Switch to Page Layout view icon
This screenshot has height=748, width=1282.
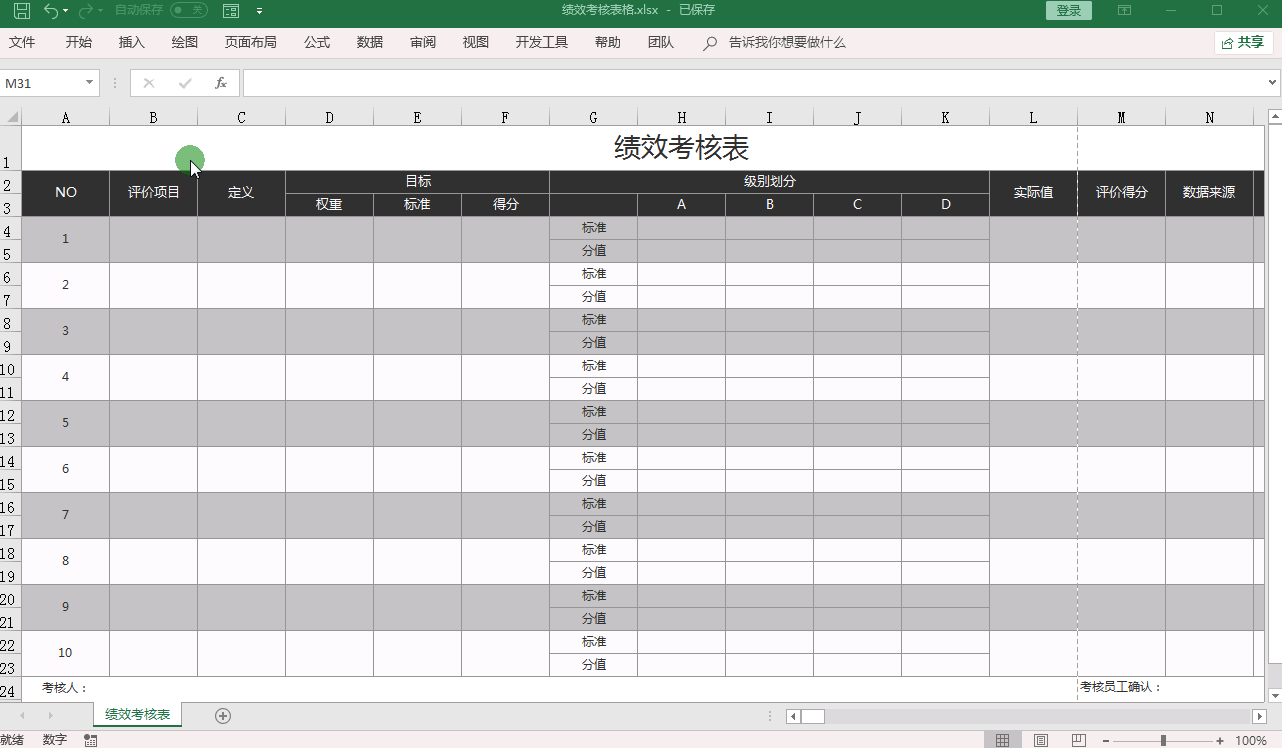point(1041,740)
